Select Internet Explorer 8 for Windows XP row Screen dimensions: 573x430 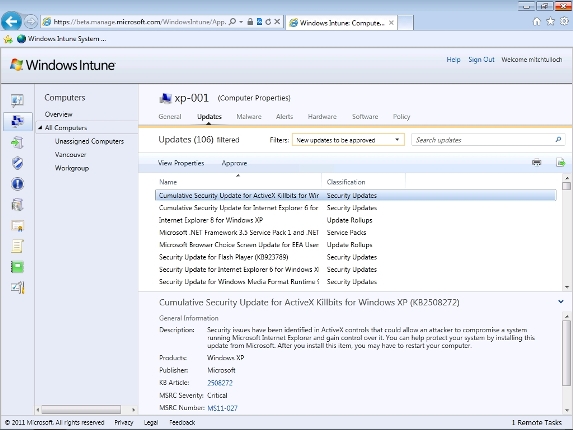point(355,220)
